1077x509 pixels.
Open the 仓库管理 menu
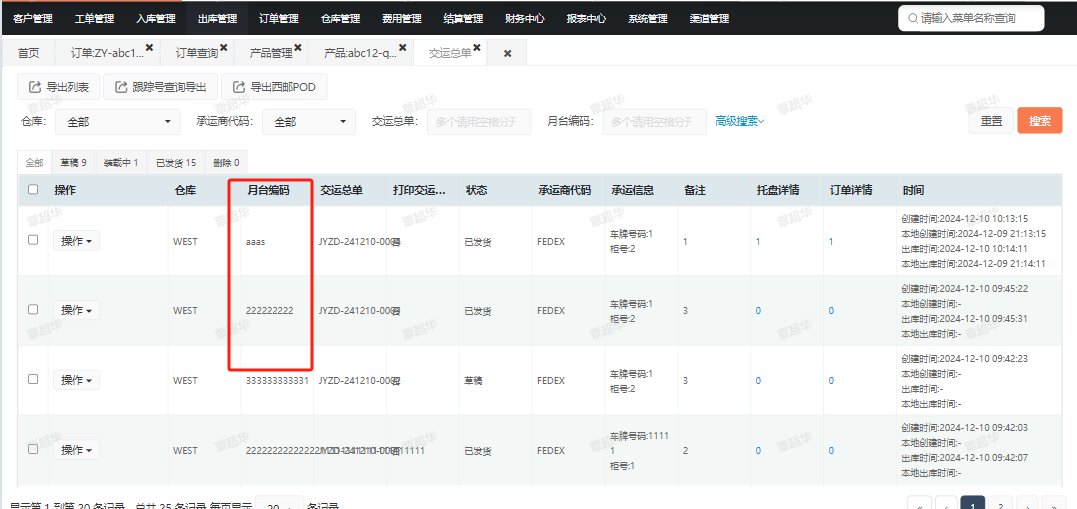[340, 19]
